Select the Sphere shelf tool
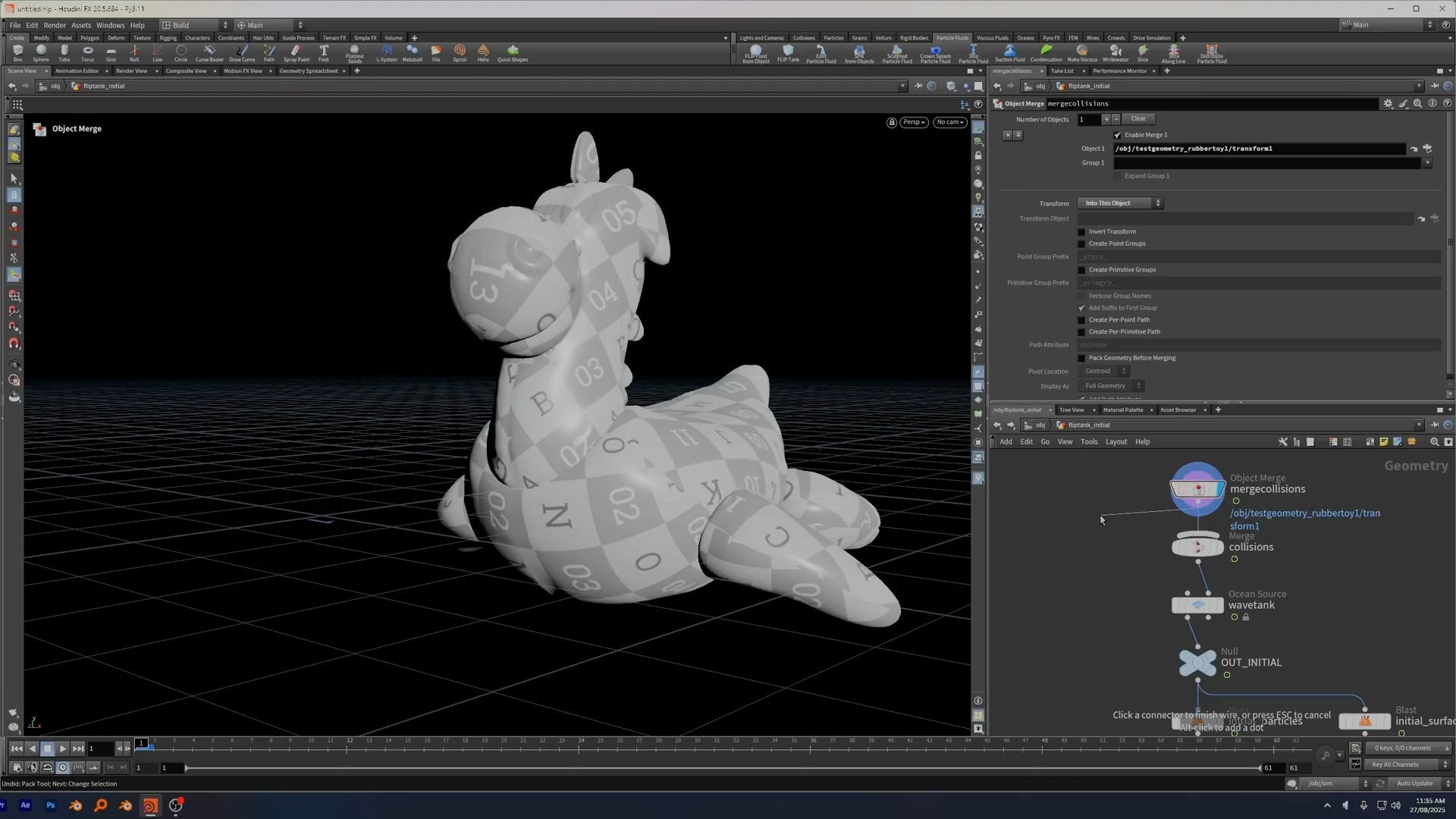 (x=41, y=53)
